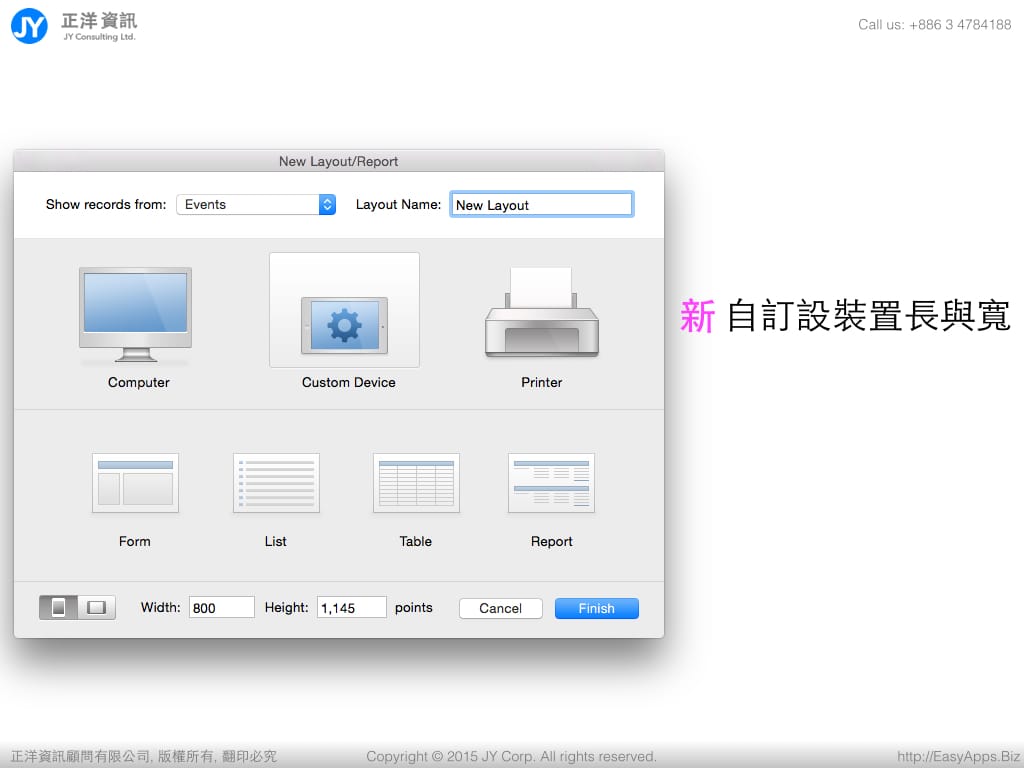Click the Cancel button

(500, 608)
